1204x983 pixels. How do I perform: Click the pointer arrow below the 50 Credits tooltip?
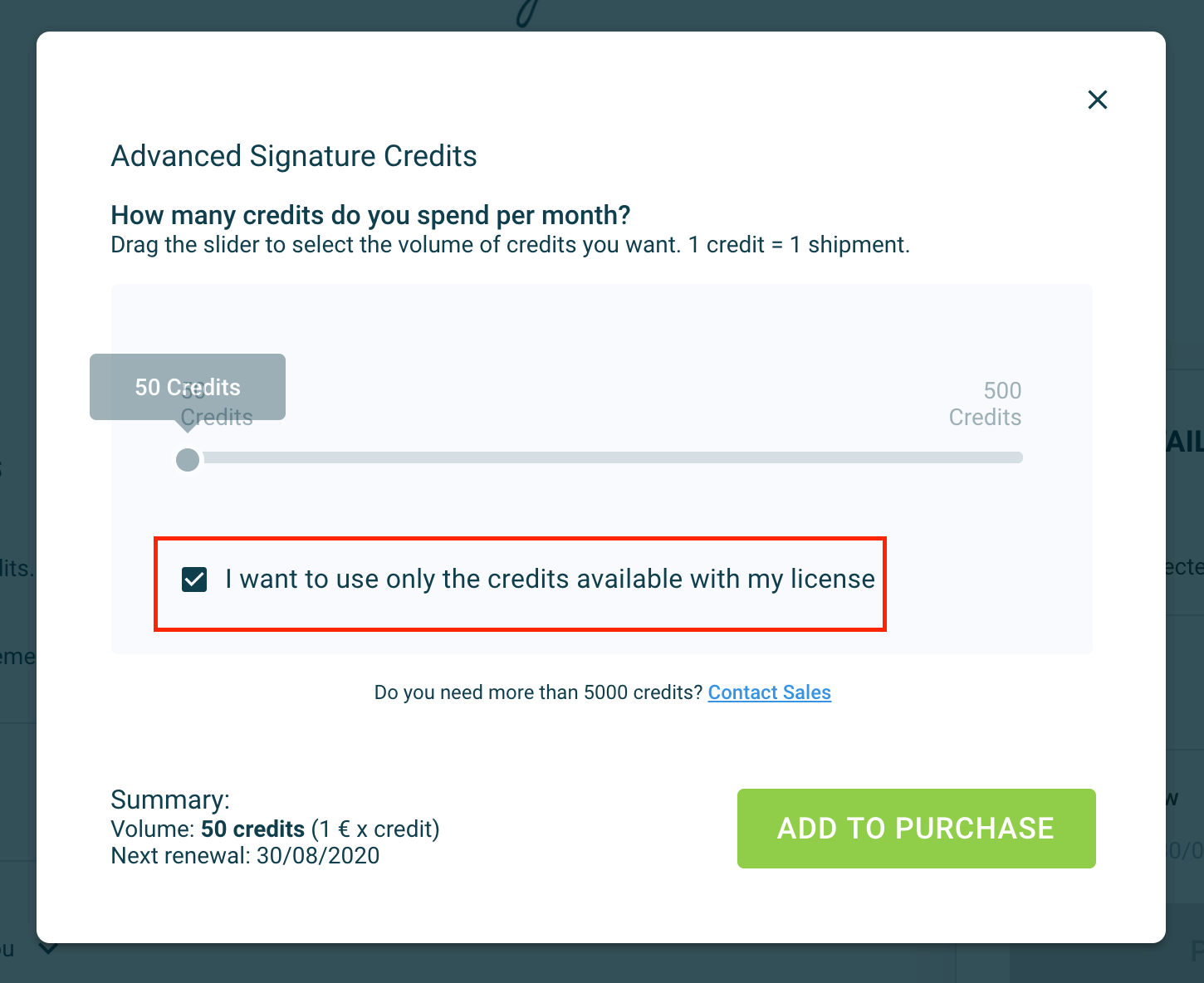pos(188,425)
